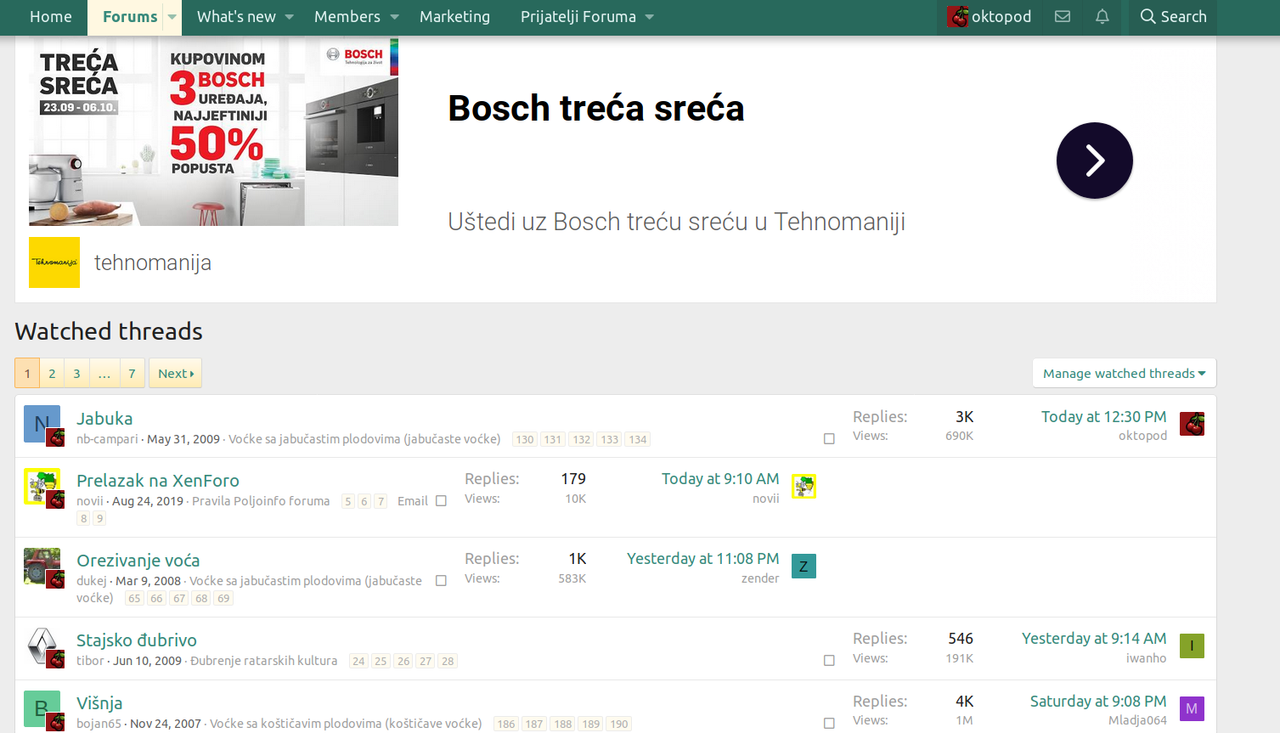1280x733 pixels.
Task: Select the Forums tab
Action: tap(130, 16)
